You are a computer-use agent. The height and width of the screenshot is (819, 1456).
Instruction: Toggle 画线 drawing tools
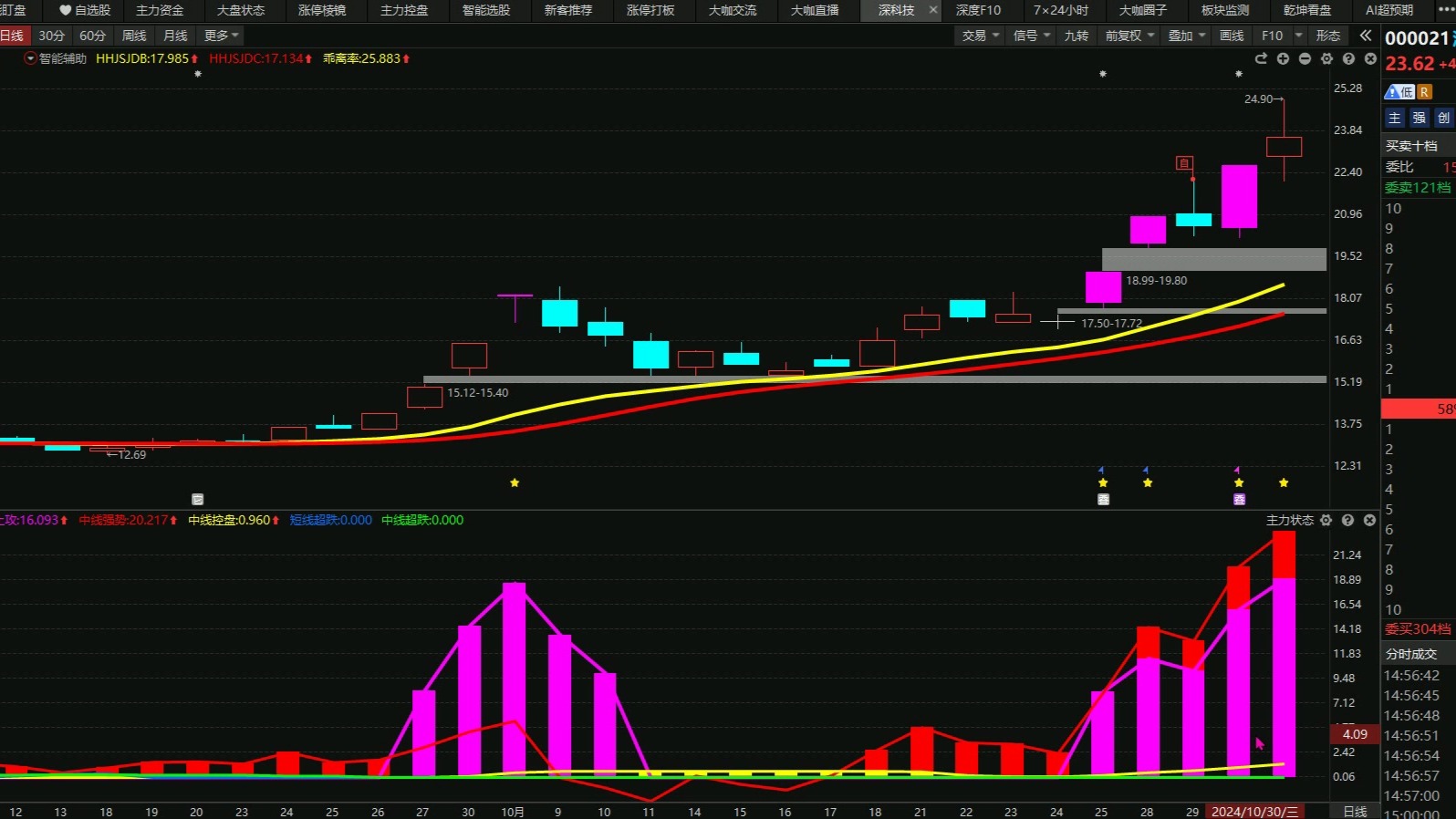tap(1232, 36)
